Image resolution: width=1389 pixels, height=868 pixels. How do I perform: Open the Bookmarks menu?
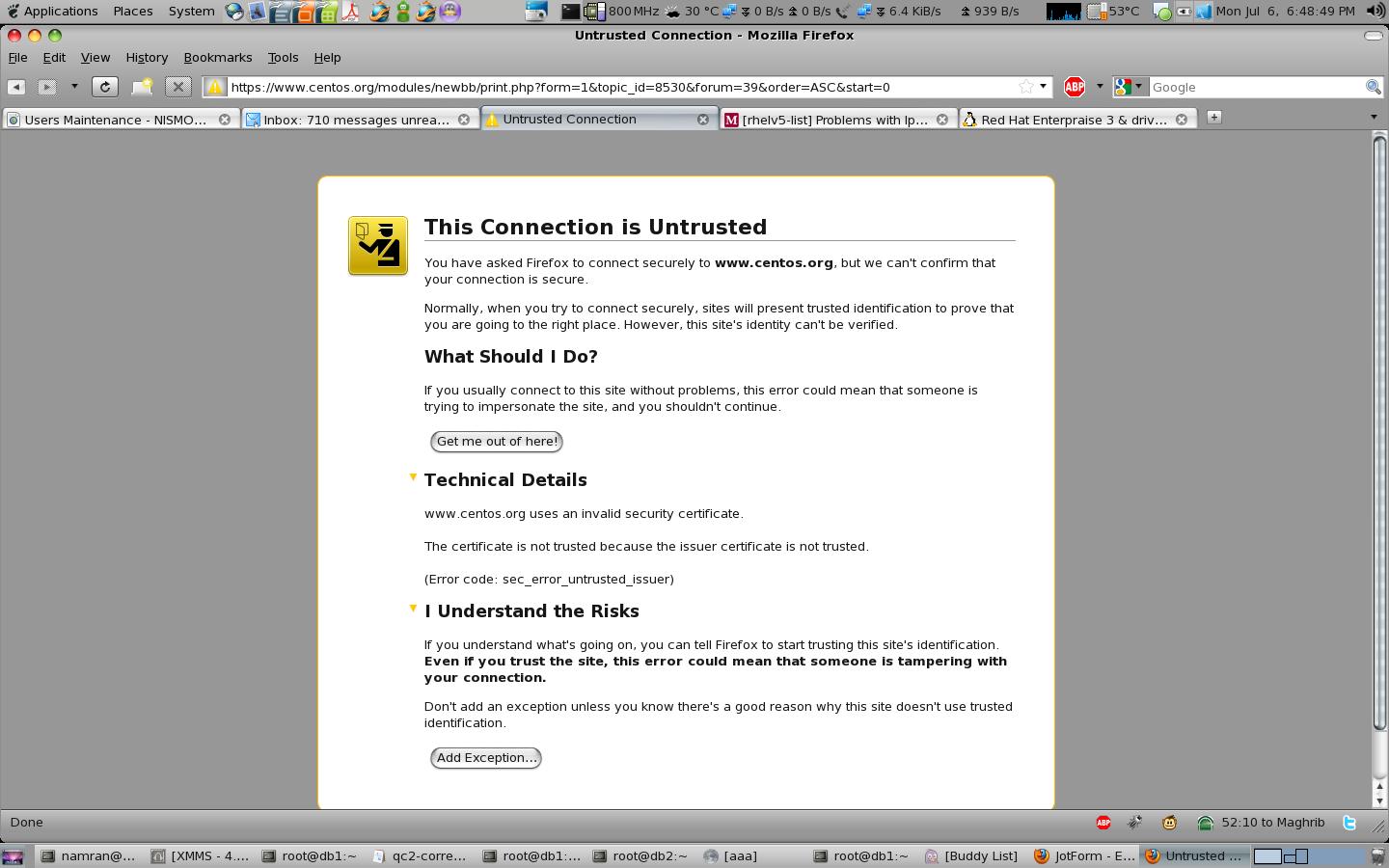point(217,58)
